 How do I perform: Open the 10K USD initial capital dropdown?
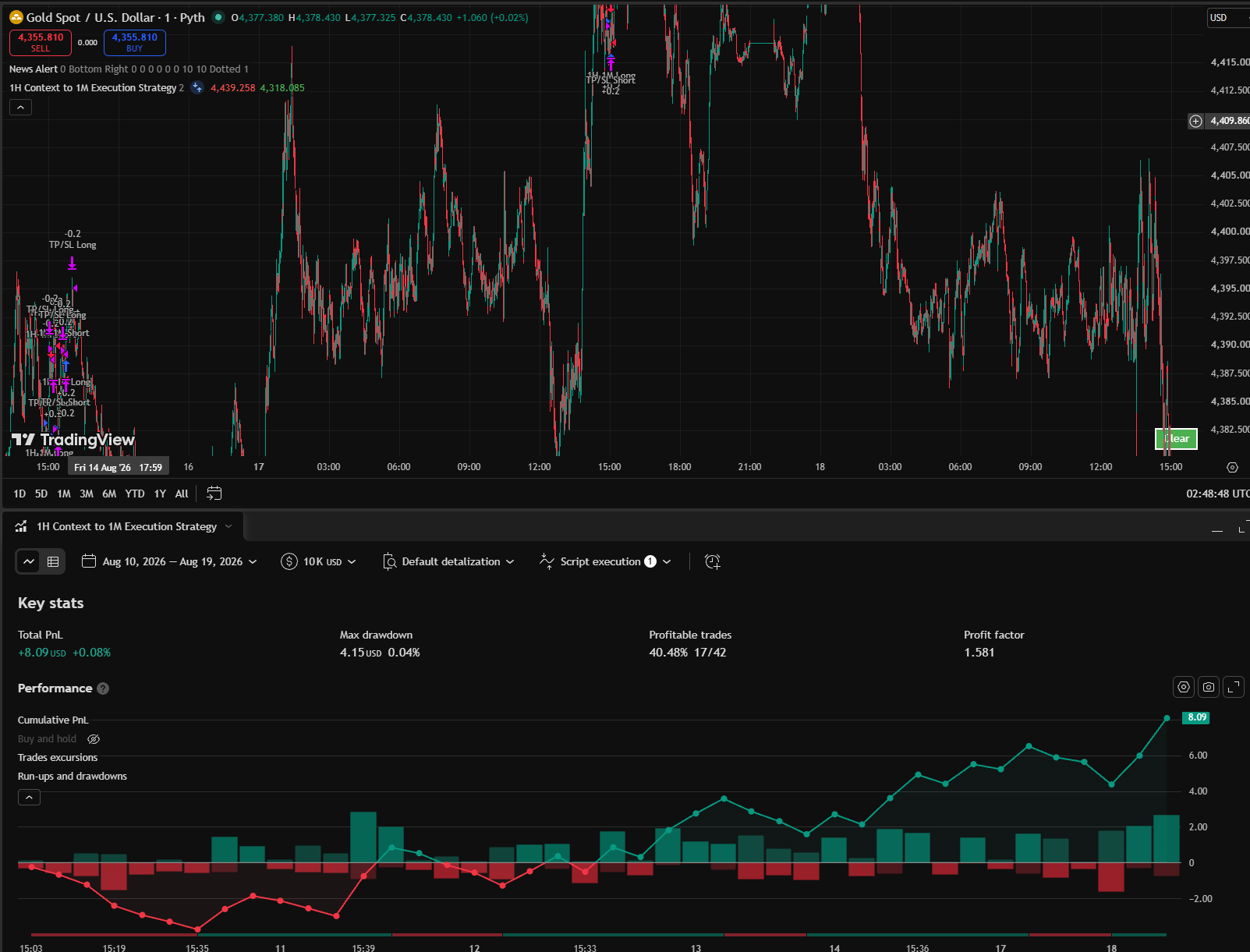(x=318, y=561)
